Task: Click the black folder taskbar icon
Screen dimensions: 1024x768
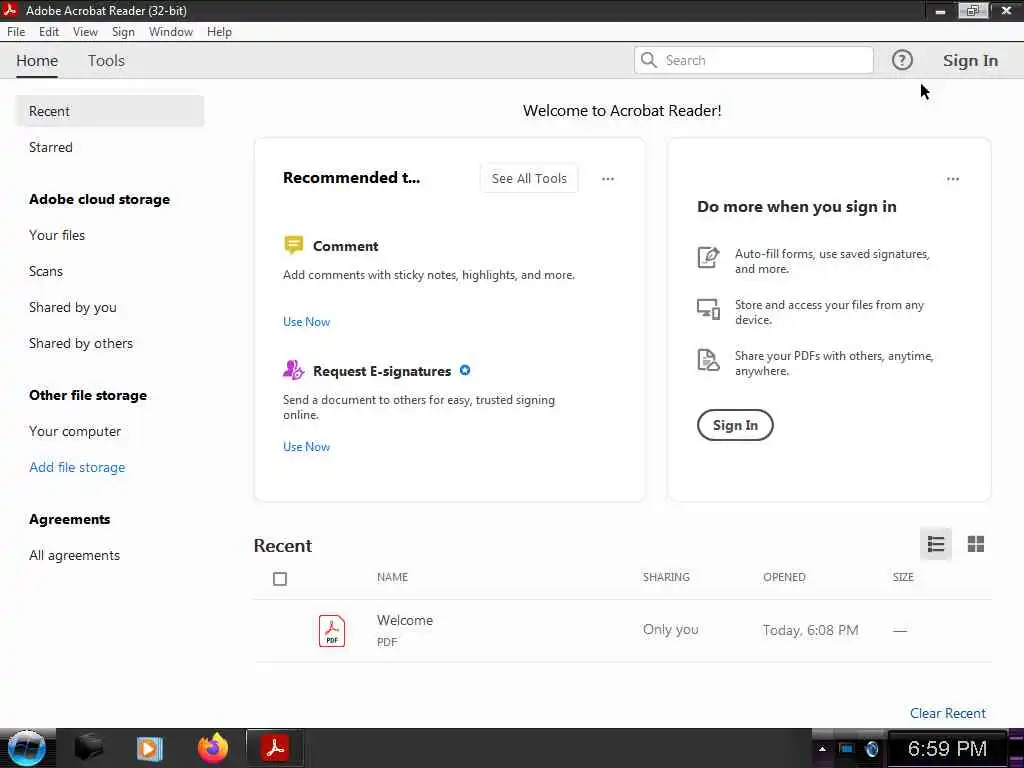Action: pyautogui.click(x=89, y=748)
